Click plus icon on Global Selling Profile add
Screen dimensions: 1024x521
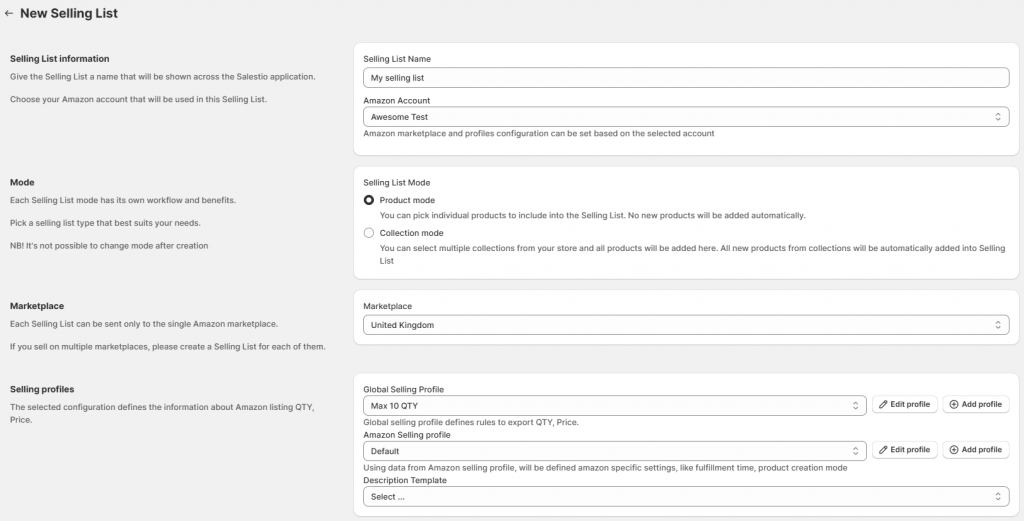point(953,404)
